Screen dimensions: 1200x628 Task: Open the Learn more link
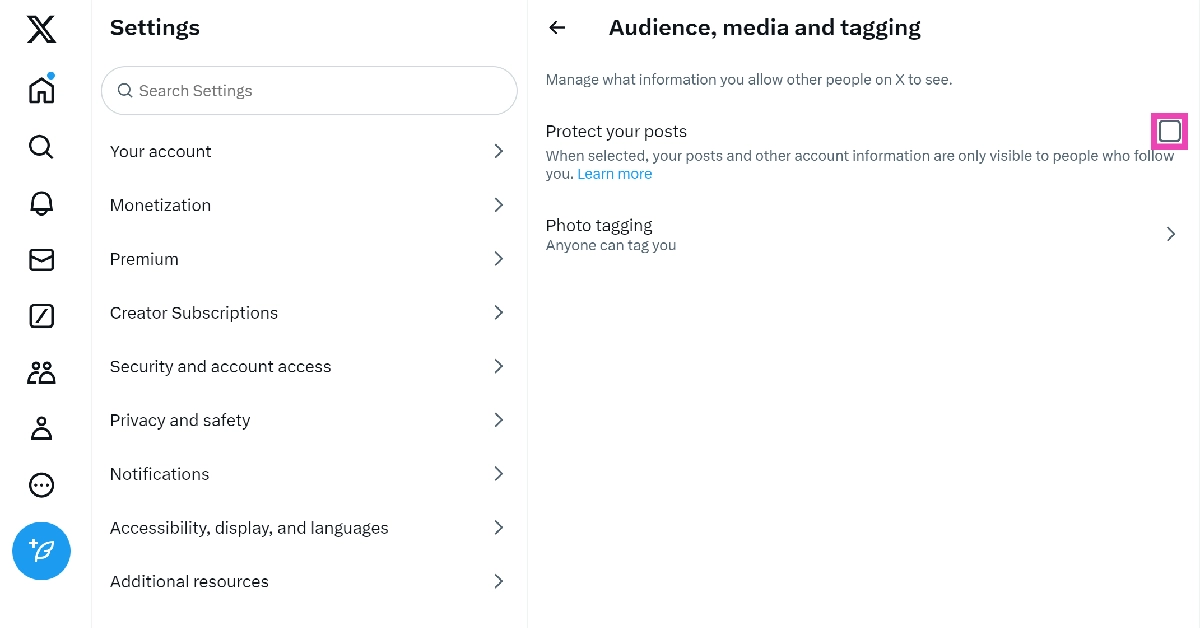click(x=614, y=174)
